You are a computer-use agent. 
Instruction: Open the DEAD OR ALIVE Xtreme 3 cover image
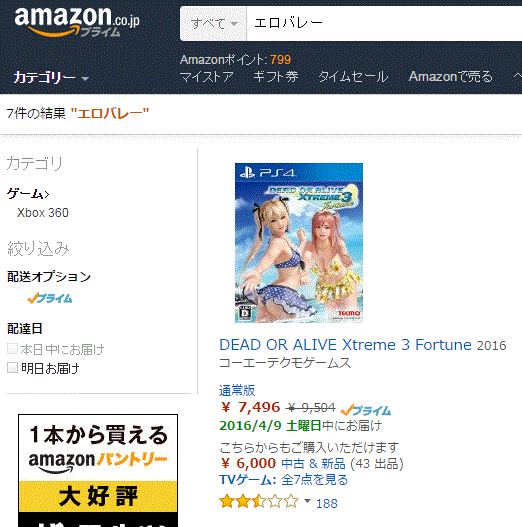click(x=299, y=243)
